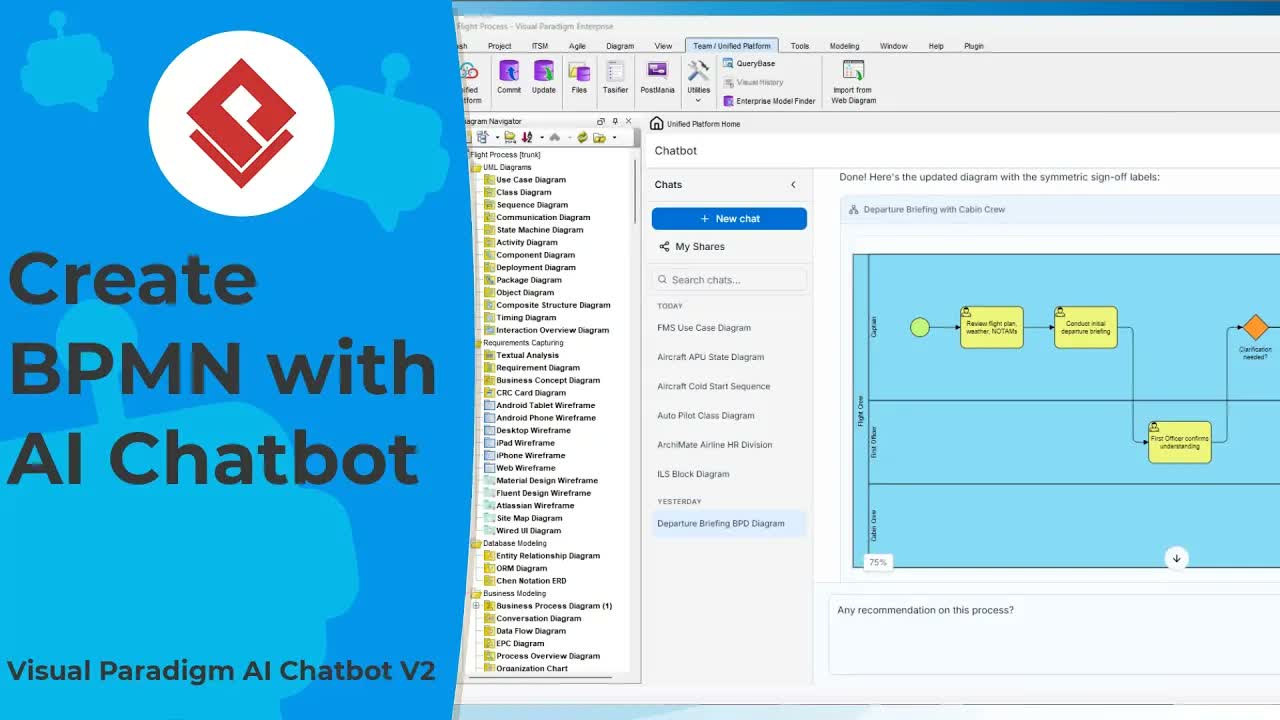The image size is (1280, 720).
Task: Close the Diagram Navigator panel
Action: point(628,121)
